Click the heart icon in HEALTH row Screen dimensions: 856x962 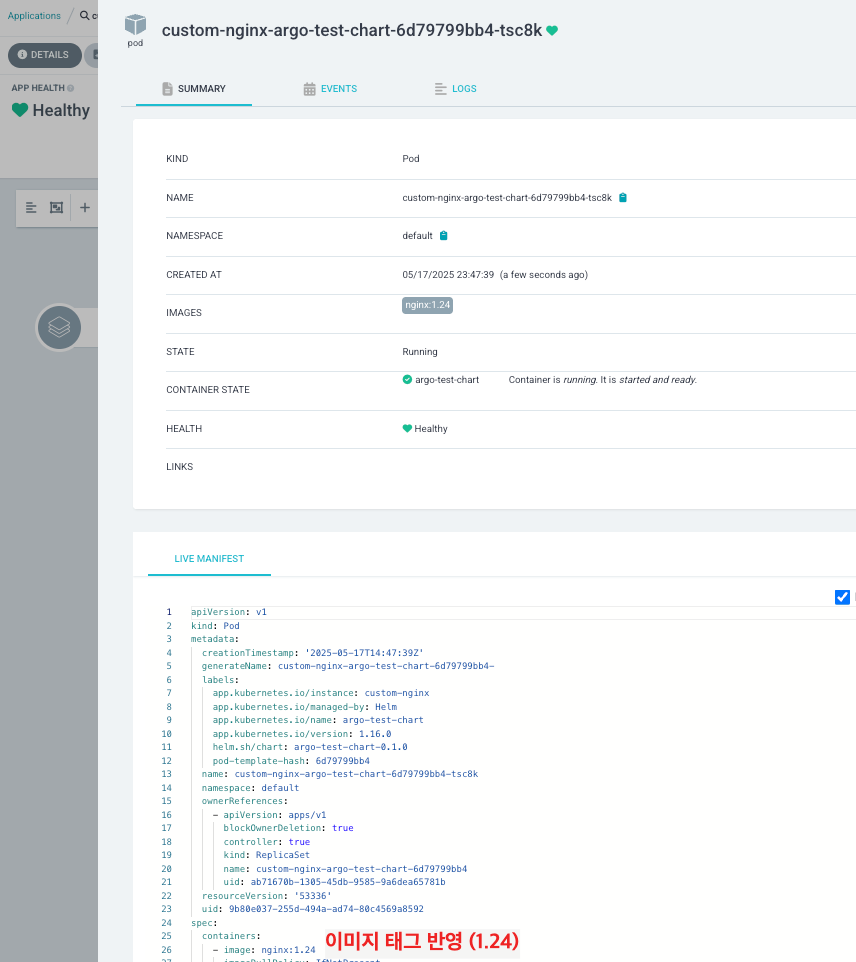point(407,428)
